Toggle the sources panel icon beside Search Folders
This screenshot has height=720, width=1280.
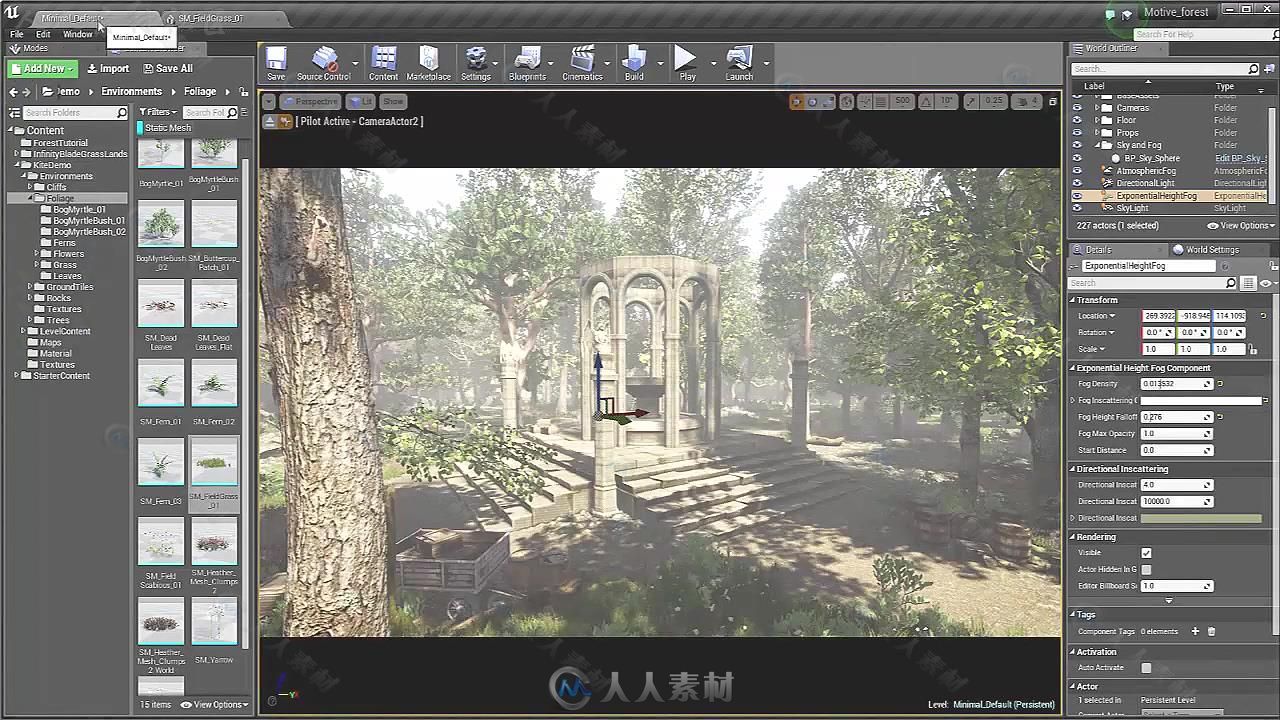click(x=14, y=112)
